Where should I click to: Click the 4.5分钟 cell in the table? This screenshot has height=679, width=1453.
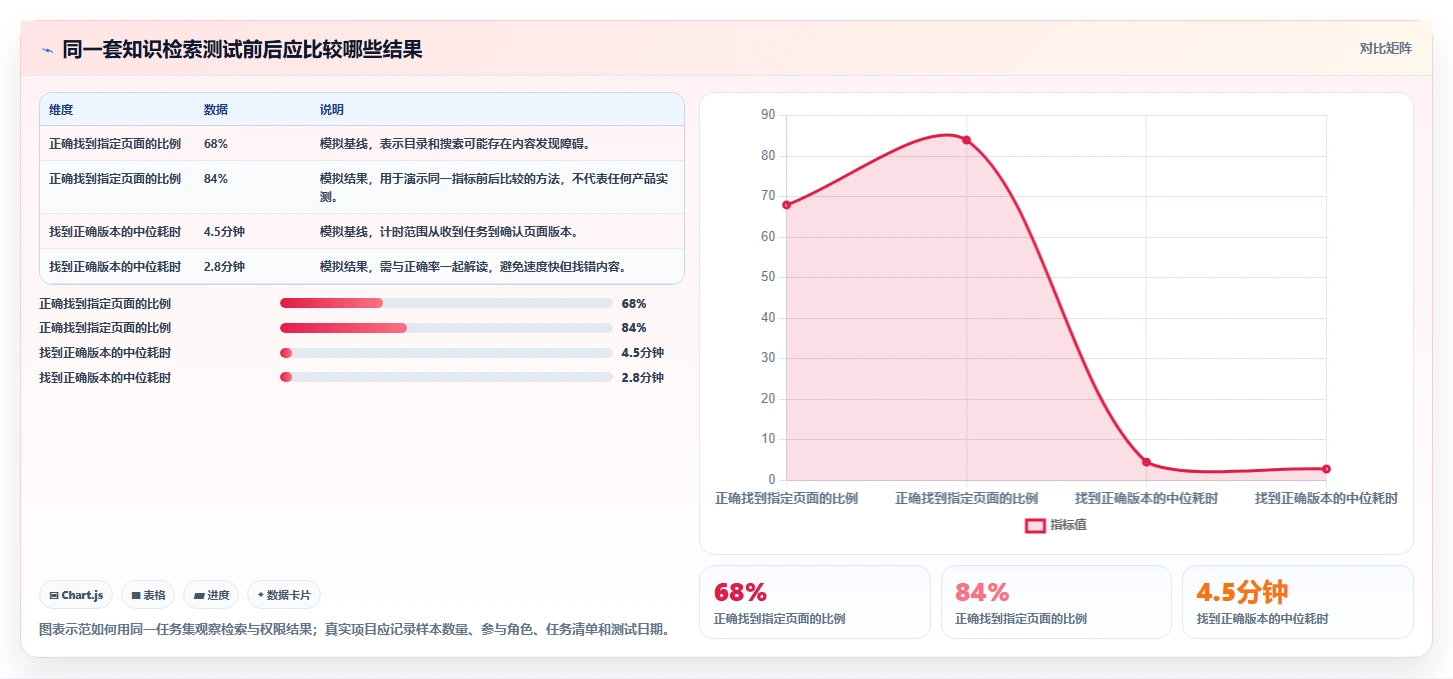[x=224, y=232]
